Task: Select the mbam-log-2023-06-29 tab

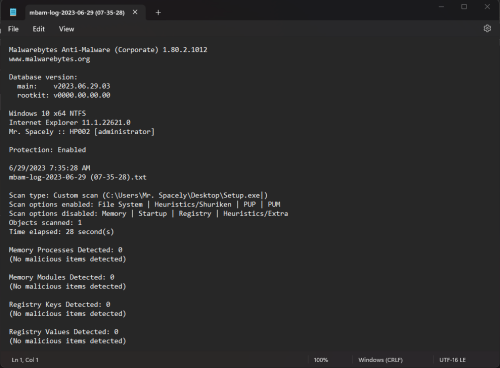Action: pyautogui.click(x=77, y=13)
